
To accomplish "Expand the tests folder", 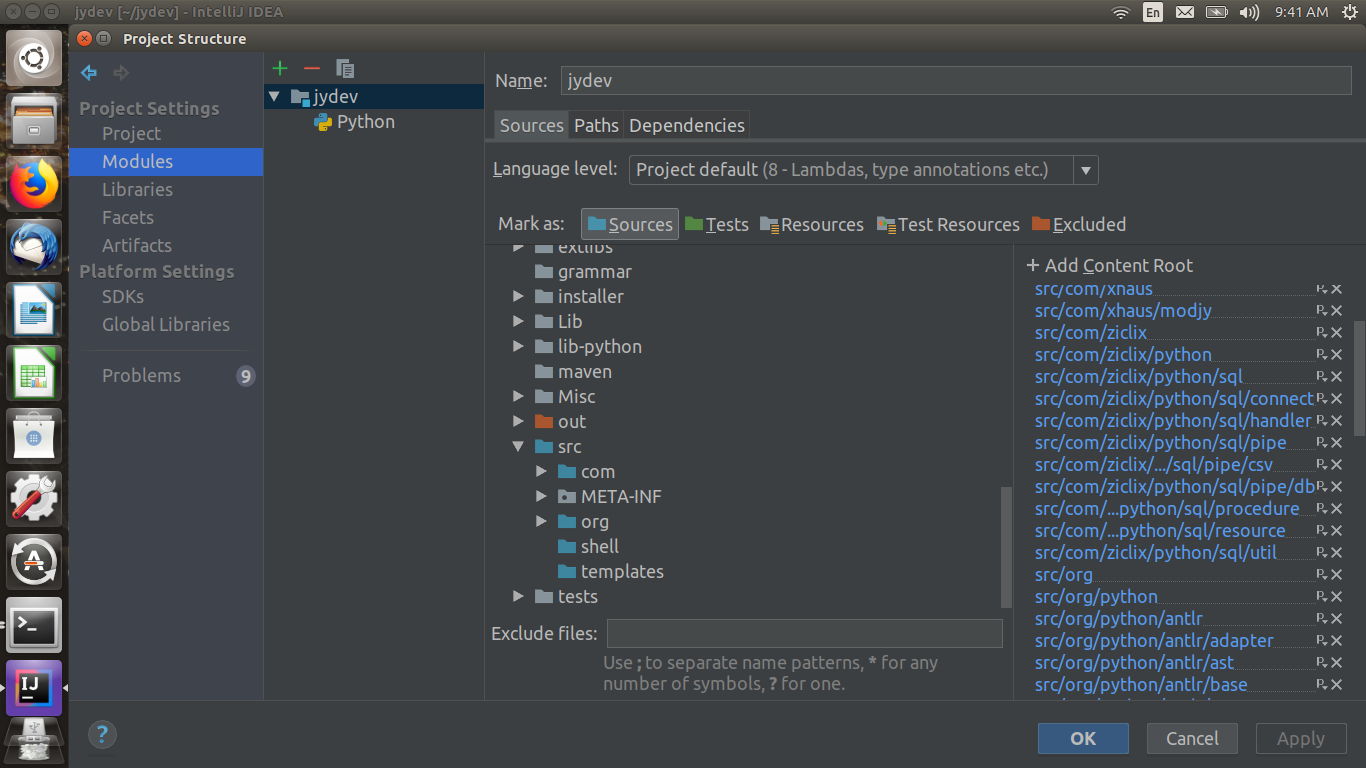I will pos(518,596).
